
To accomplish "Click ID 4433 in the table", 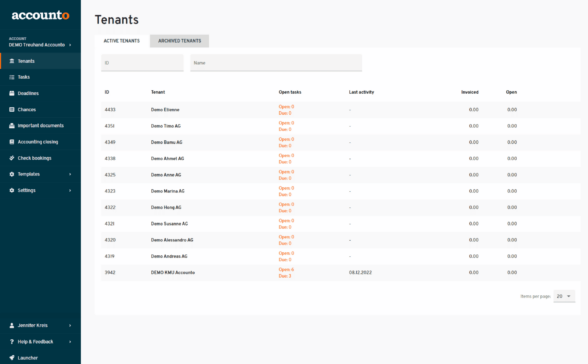I will coord(110,110).
